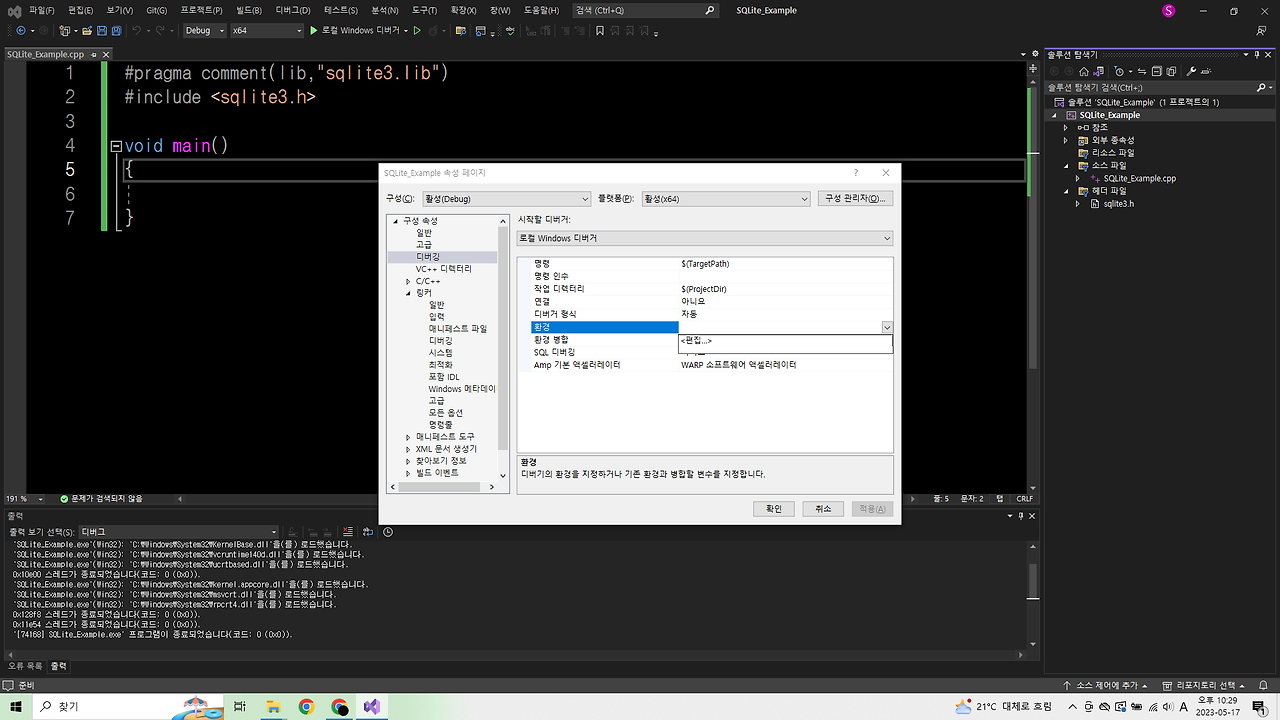Click the 취소 button in dialog
Image resolution: width=1280 pixels, height=720 pixels.
(x=823, y=508)
